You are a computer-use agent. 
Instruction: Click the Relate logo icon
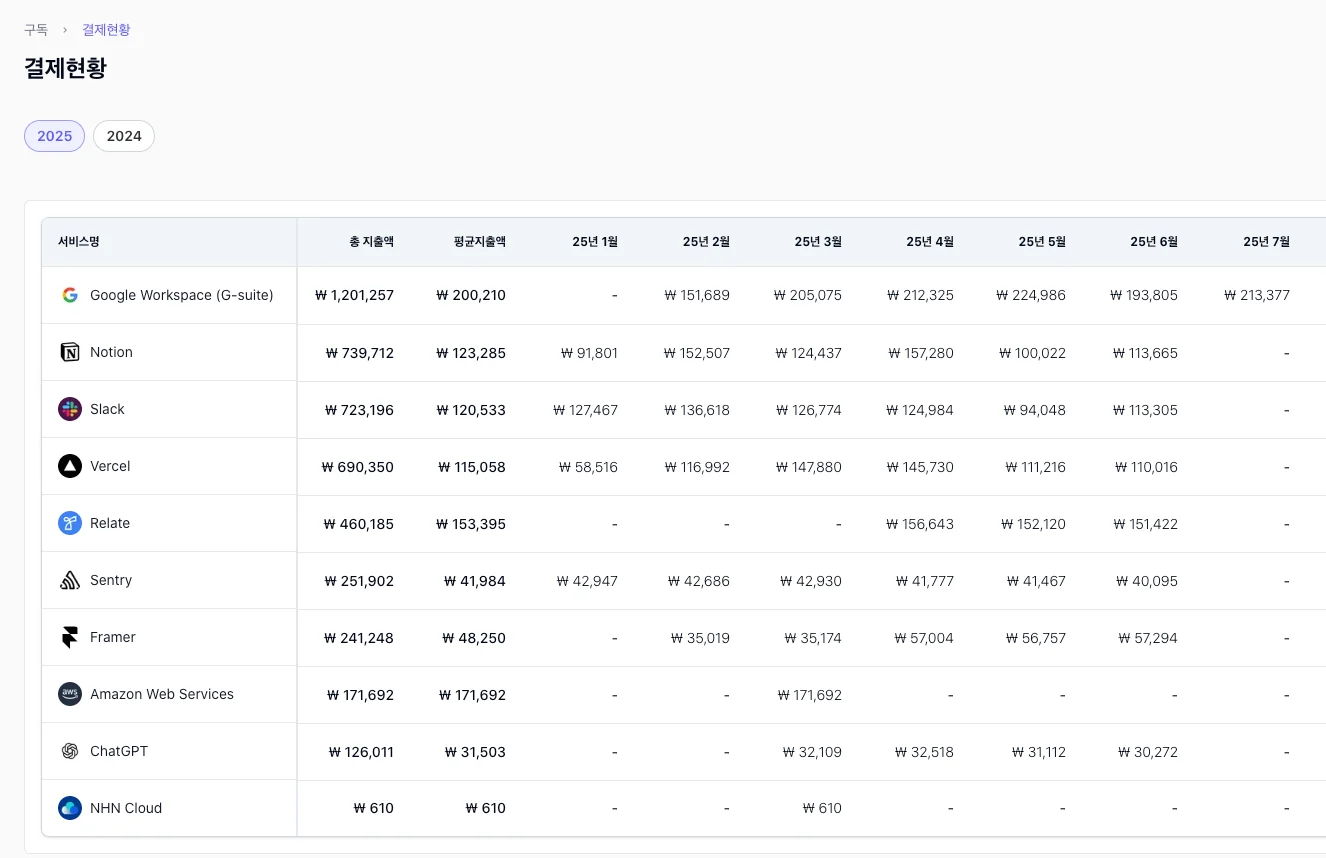(70, 523)
